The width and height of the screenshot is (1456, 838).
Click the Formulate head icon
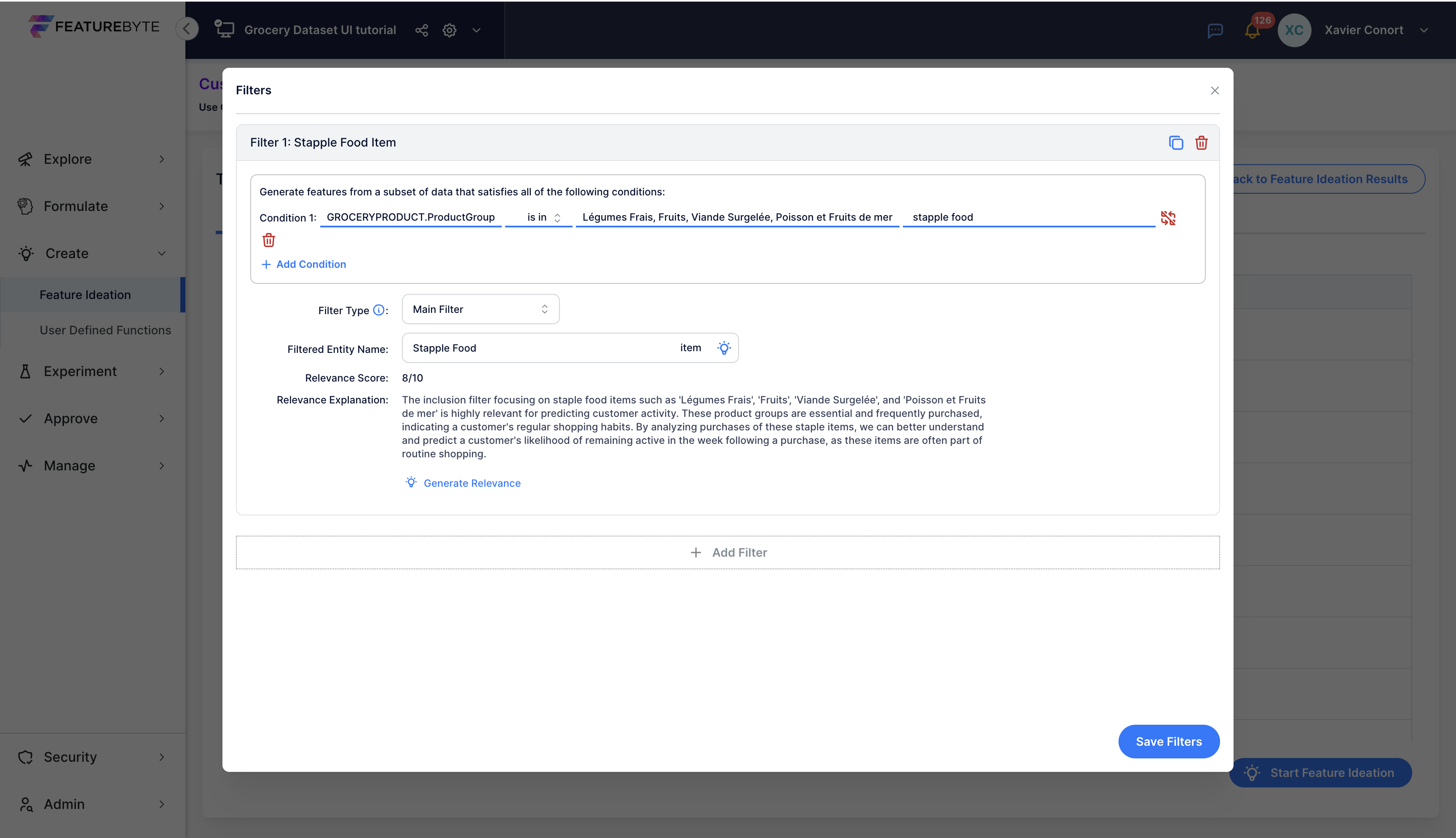point(25,206)
